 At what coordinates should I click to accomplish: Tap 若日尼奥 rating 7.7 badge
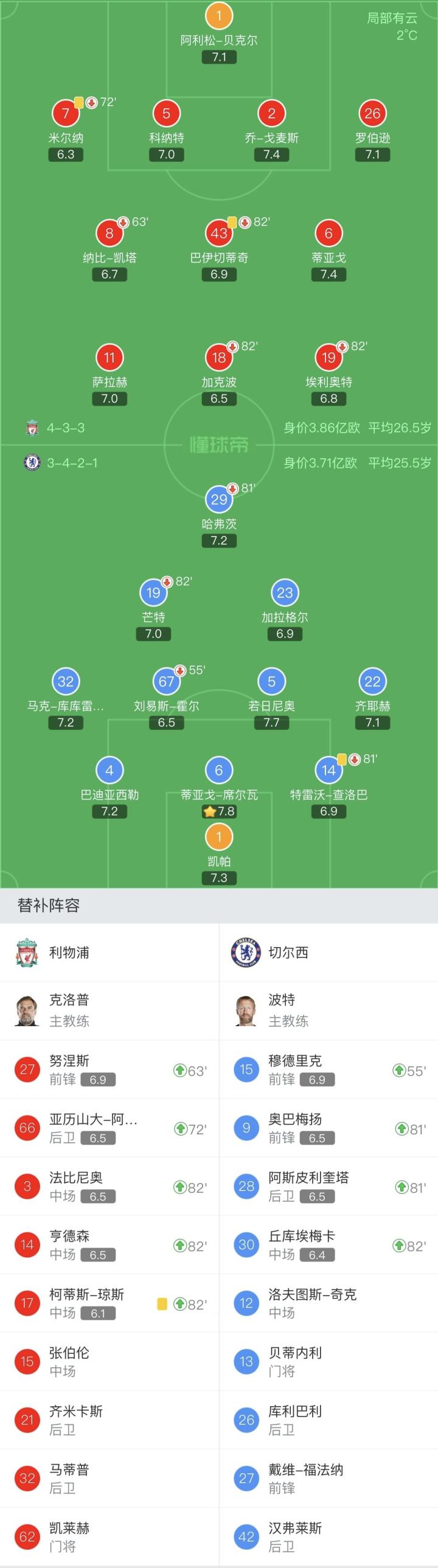click(272, 723)
